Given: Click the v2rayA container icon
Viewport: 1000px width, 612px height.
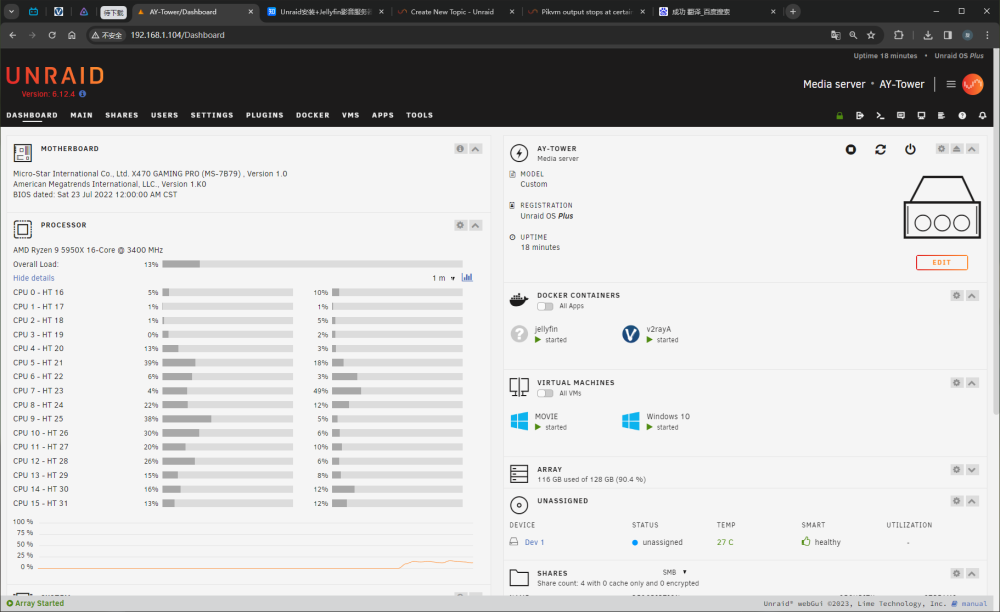Looking at the screenshot, I should point(631,334).
